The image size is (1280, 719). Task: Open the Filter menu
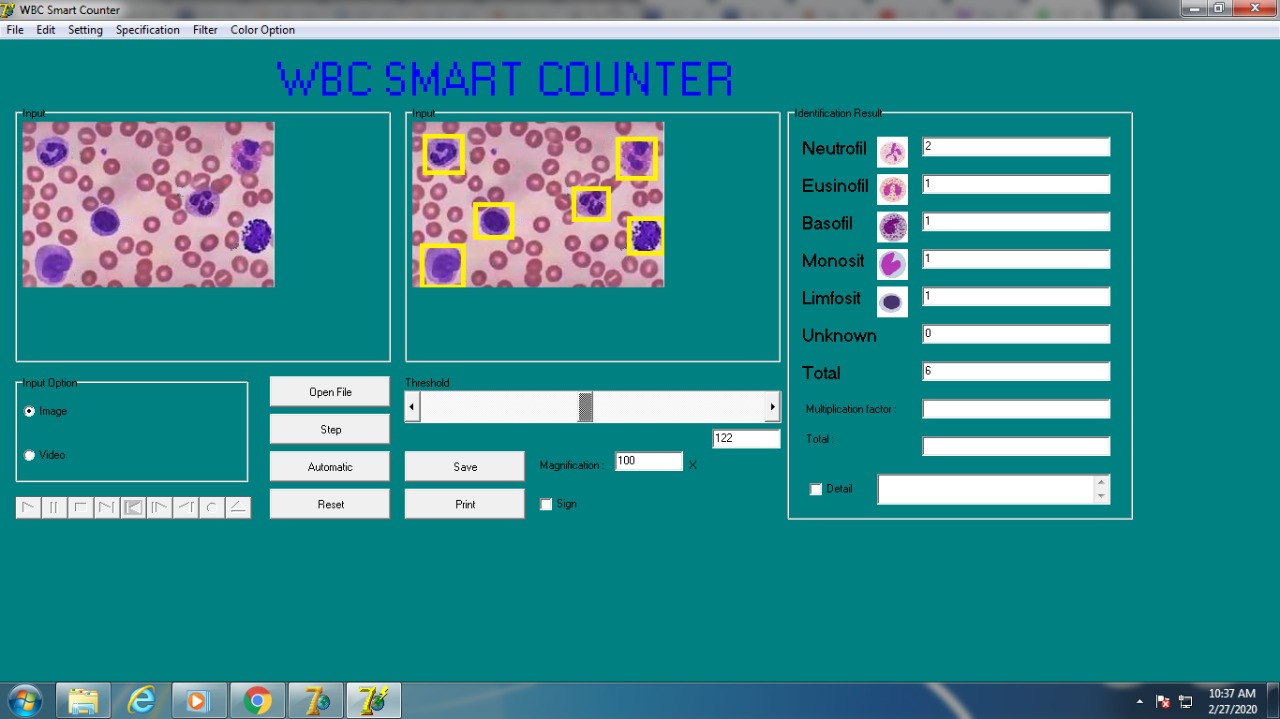tap(205, 30)
